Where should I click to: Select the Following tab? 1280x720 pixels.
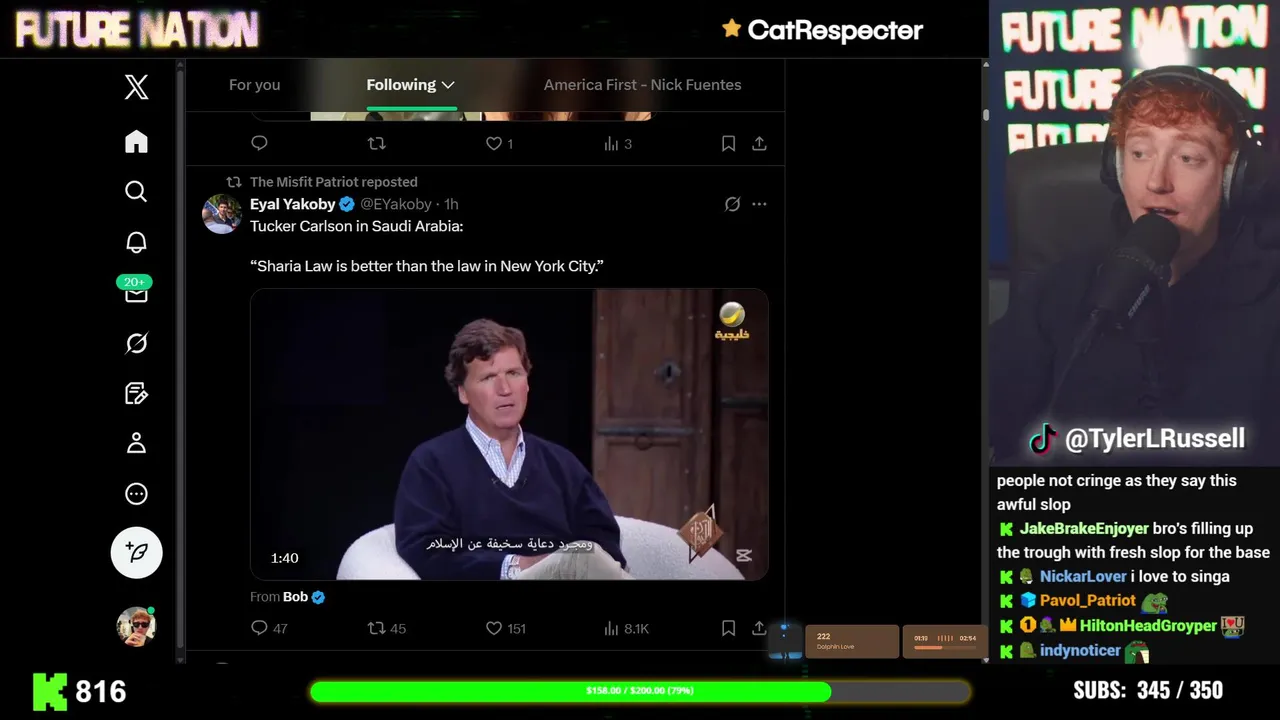point(401,85)
